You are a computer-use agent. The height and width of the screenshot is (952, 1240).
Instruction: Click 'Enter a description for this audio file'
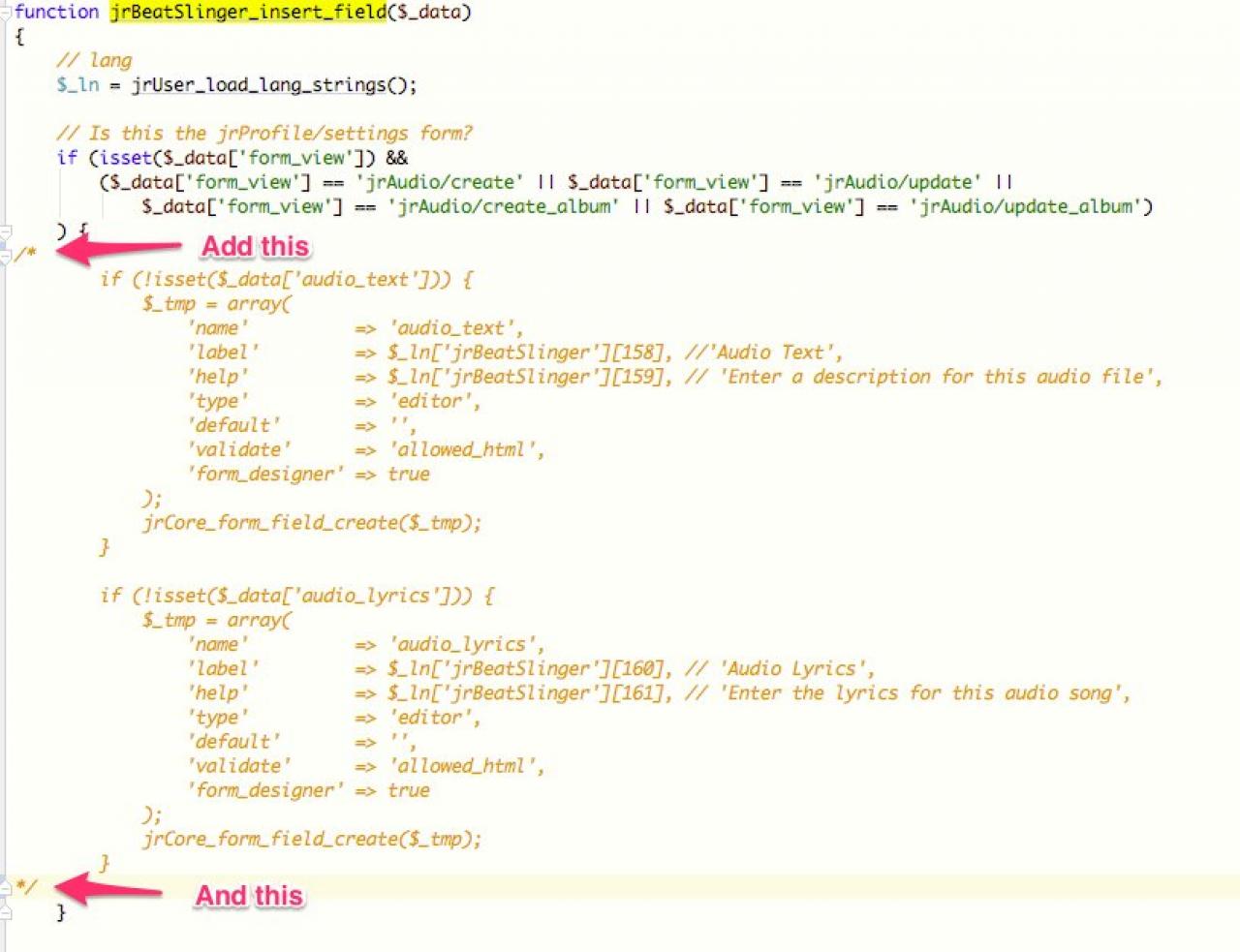coord(937,377)
